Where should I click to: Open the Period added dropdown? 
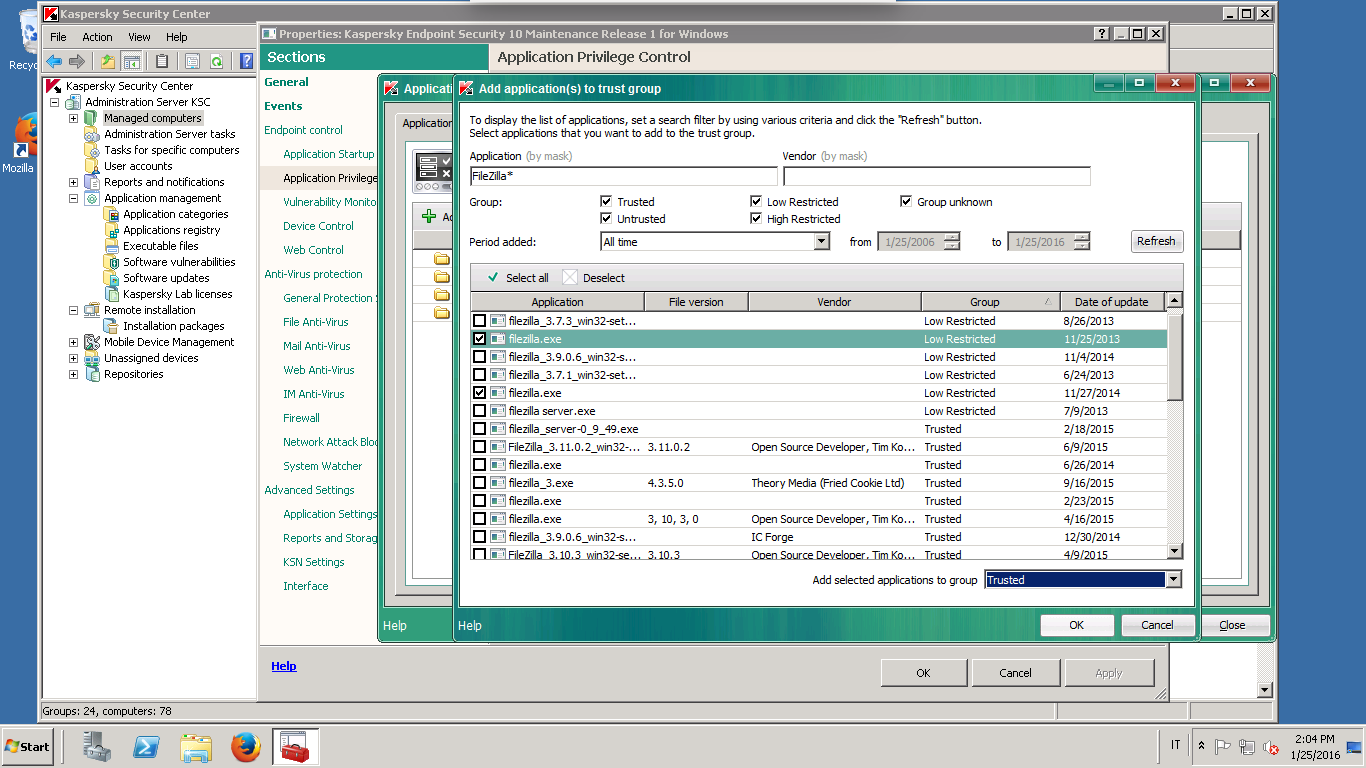click(x=821, y=242)
